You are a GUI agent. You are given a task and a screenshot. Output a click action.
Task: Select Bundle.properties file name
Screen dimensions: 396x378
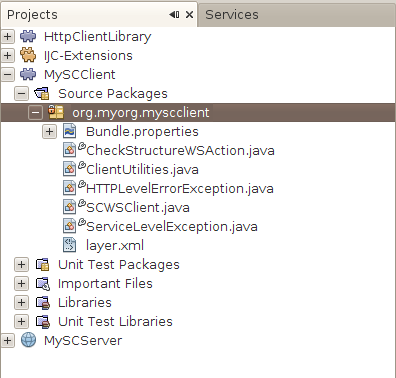pyautogui.click(x=142, y=132)
